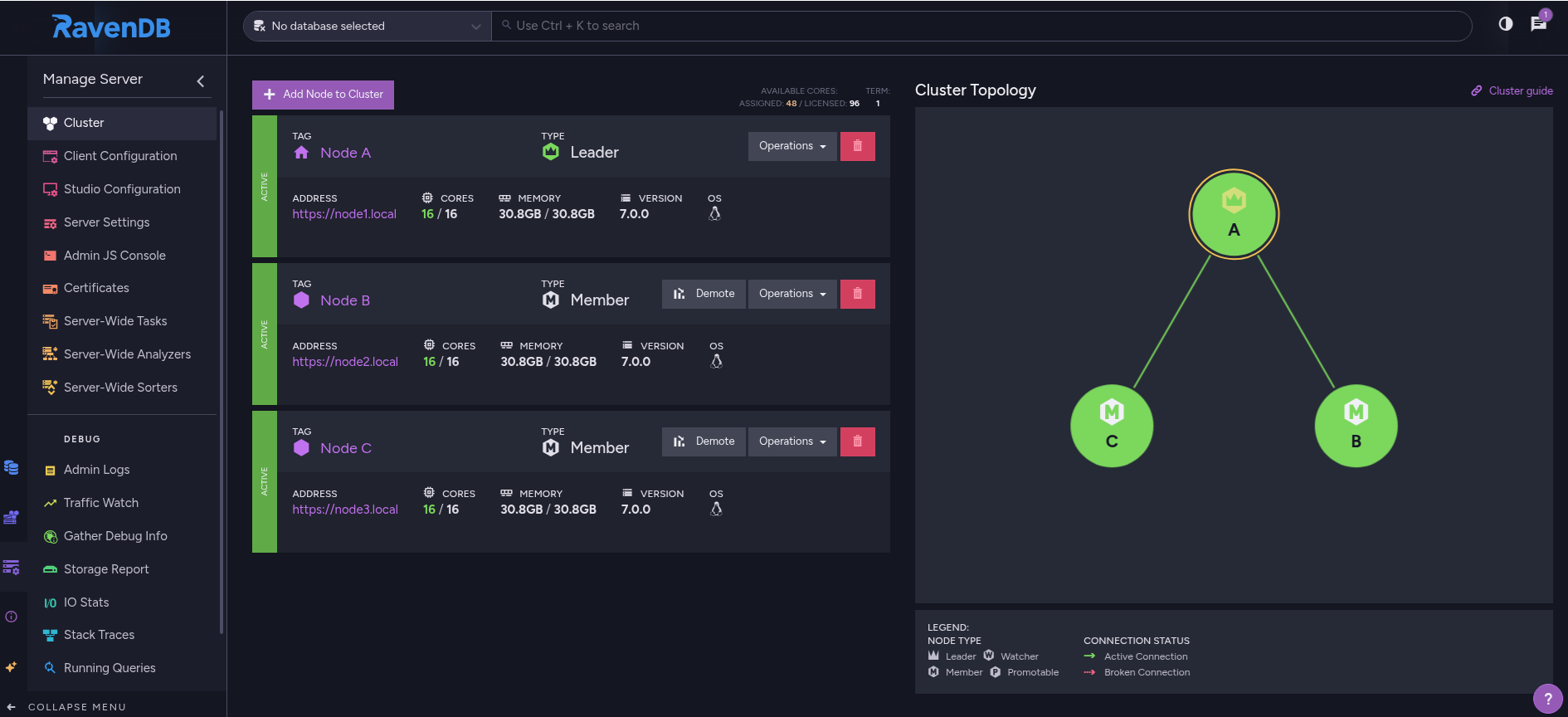Select node B circle in topology graph

[1356, 426]
